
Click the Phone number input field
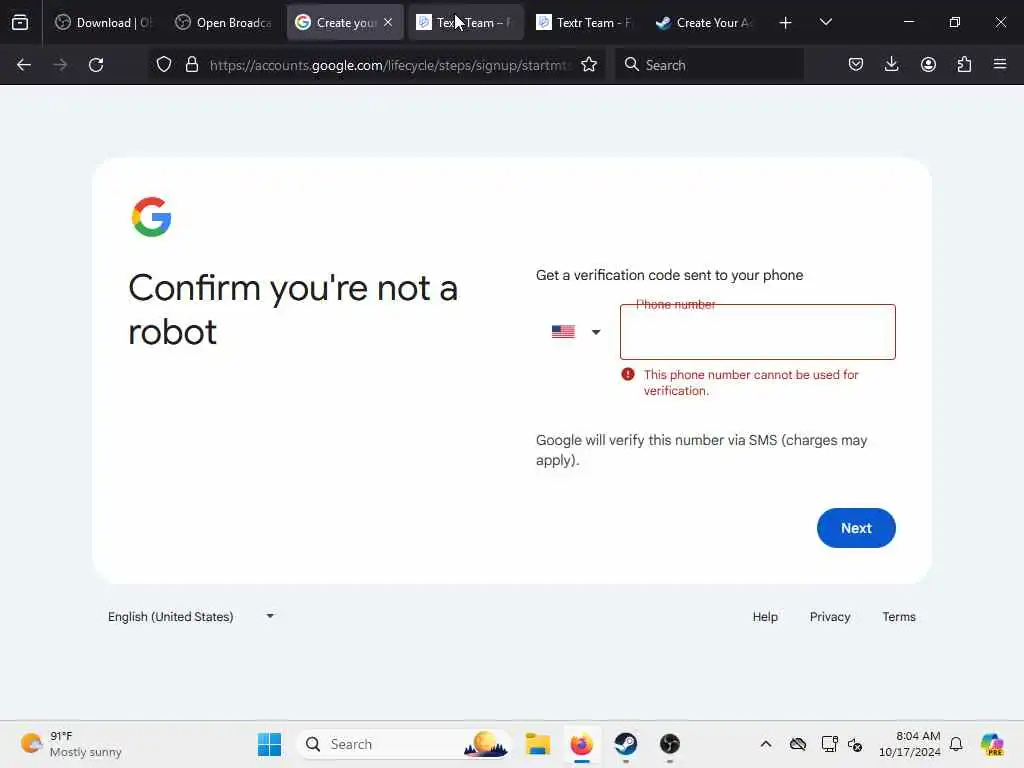[758, 332]
